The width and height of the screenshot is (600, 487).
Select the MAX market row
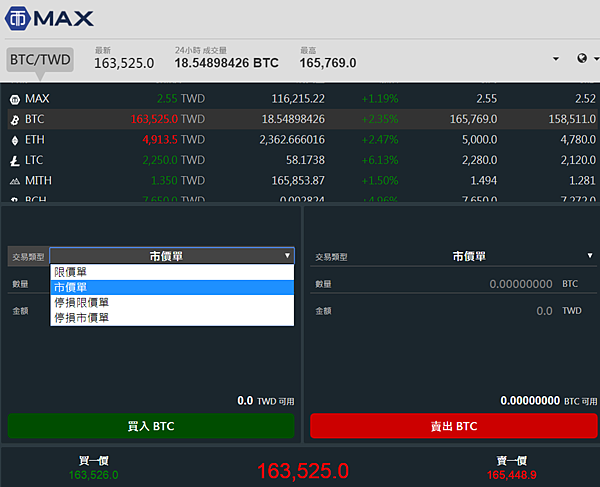(302, 99)
